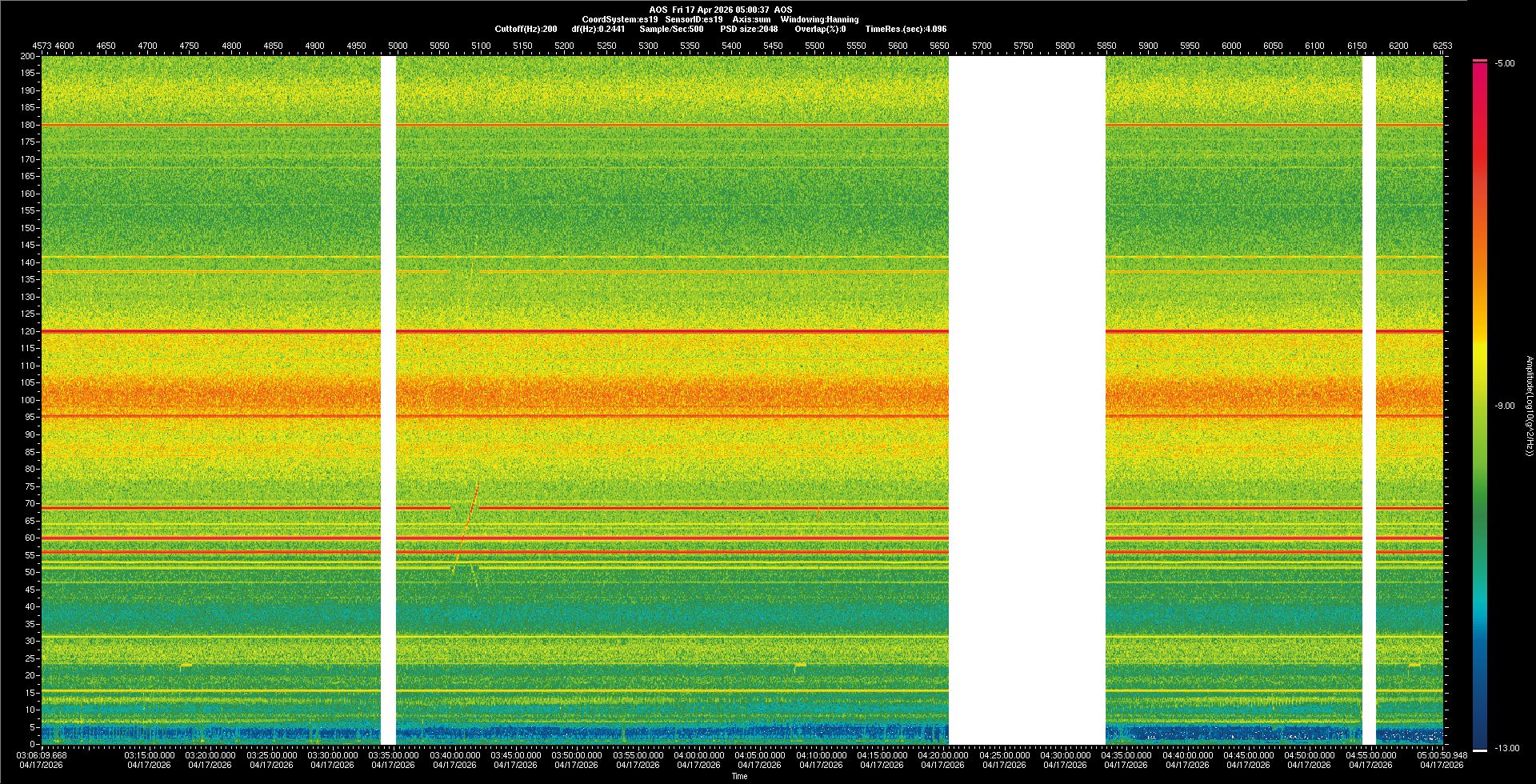1536x784 pixels.
Task: Select the 04:00:00.000 time axis tick label
Action: [x=698, y=755]
